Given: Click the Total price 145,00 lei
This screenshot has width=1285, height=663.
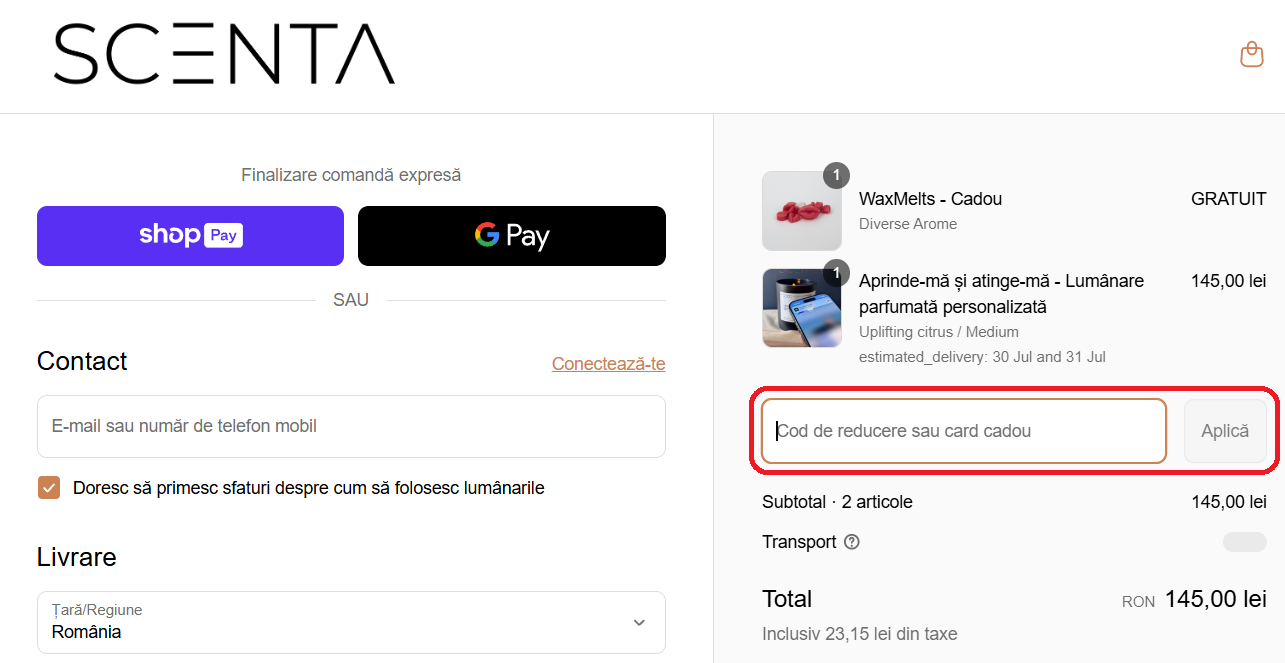Looking at the screenshot, I should point(1215,599).
